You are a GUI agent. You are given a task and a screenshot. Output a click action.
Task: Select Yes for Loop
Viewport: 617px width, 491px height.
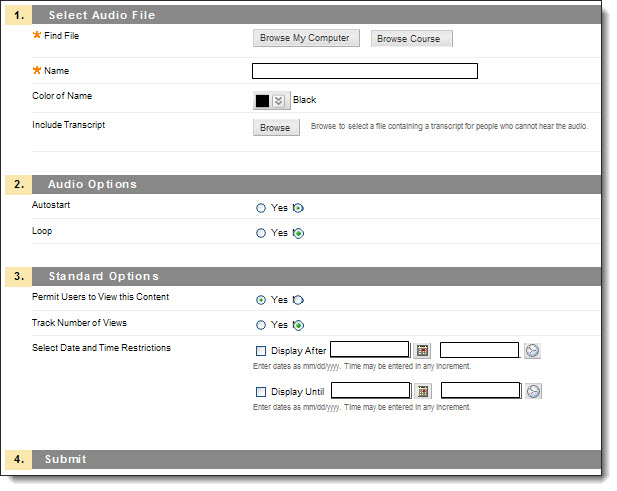click(261, 233)
